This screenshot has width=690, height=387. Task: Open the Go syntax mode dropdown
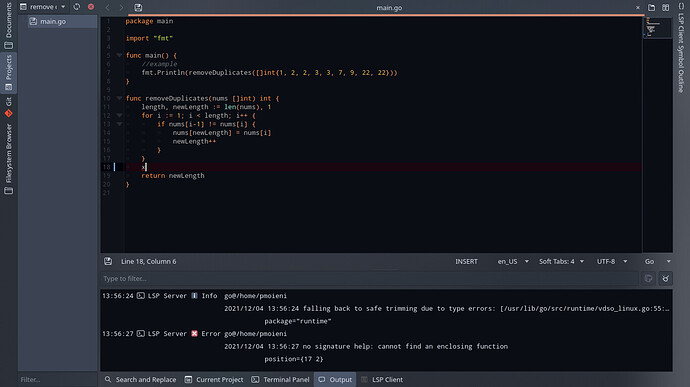click(658, 262)
